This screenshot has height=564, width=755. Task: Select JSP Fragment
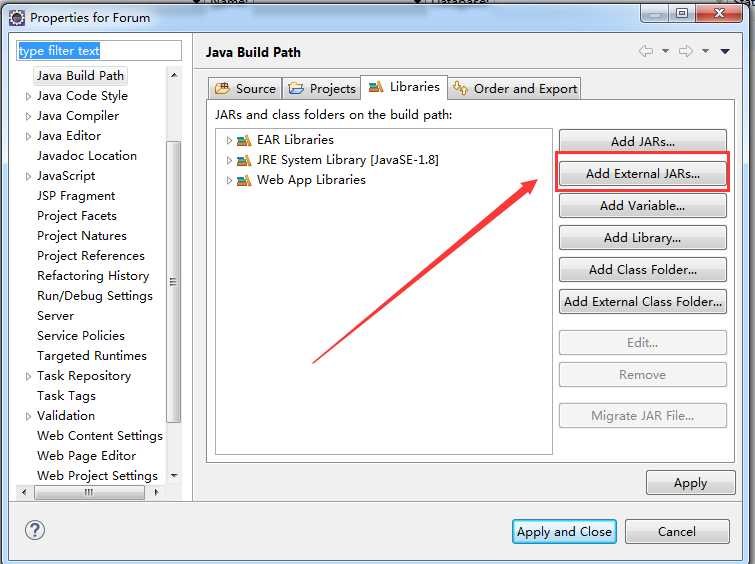[x=76, y=196]
